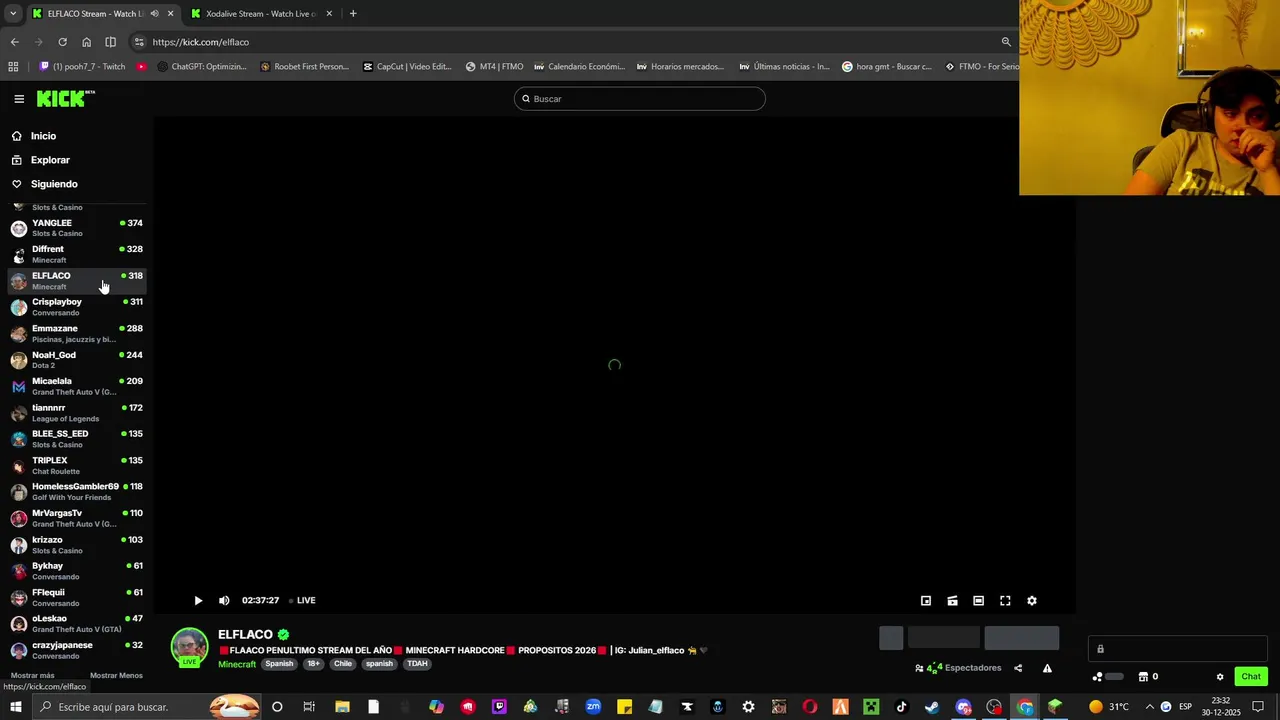This screenshot has height=720, width=1280.
Task: Click the Chat send button
Action: (x=1251, y=677)
